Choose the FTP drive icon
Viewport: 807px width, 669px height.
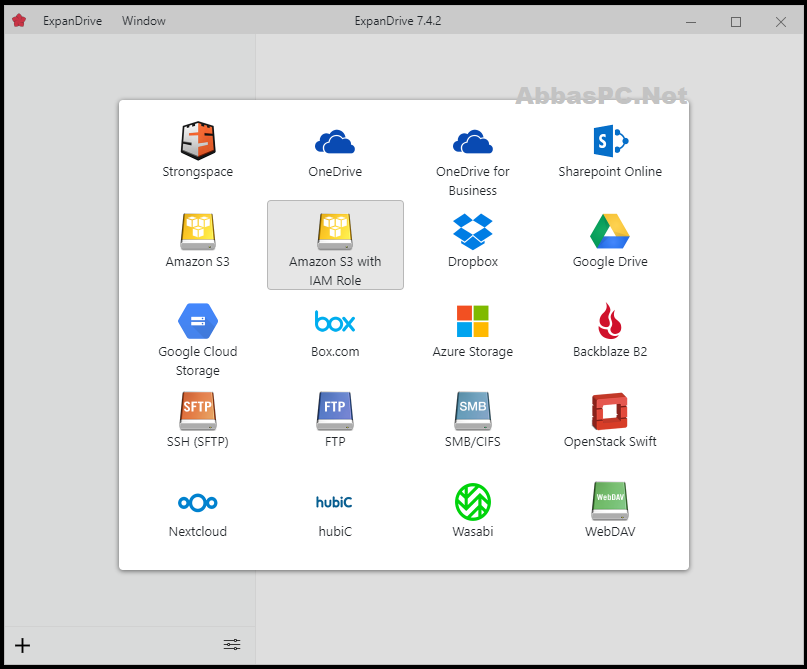coord(335,411)
